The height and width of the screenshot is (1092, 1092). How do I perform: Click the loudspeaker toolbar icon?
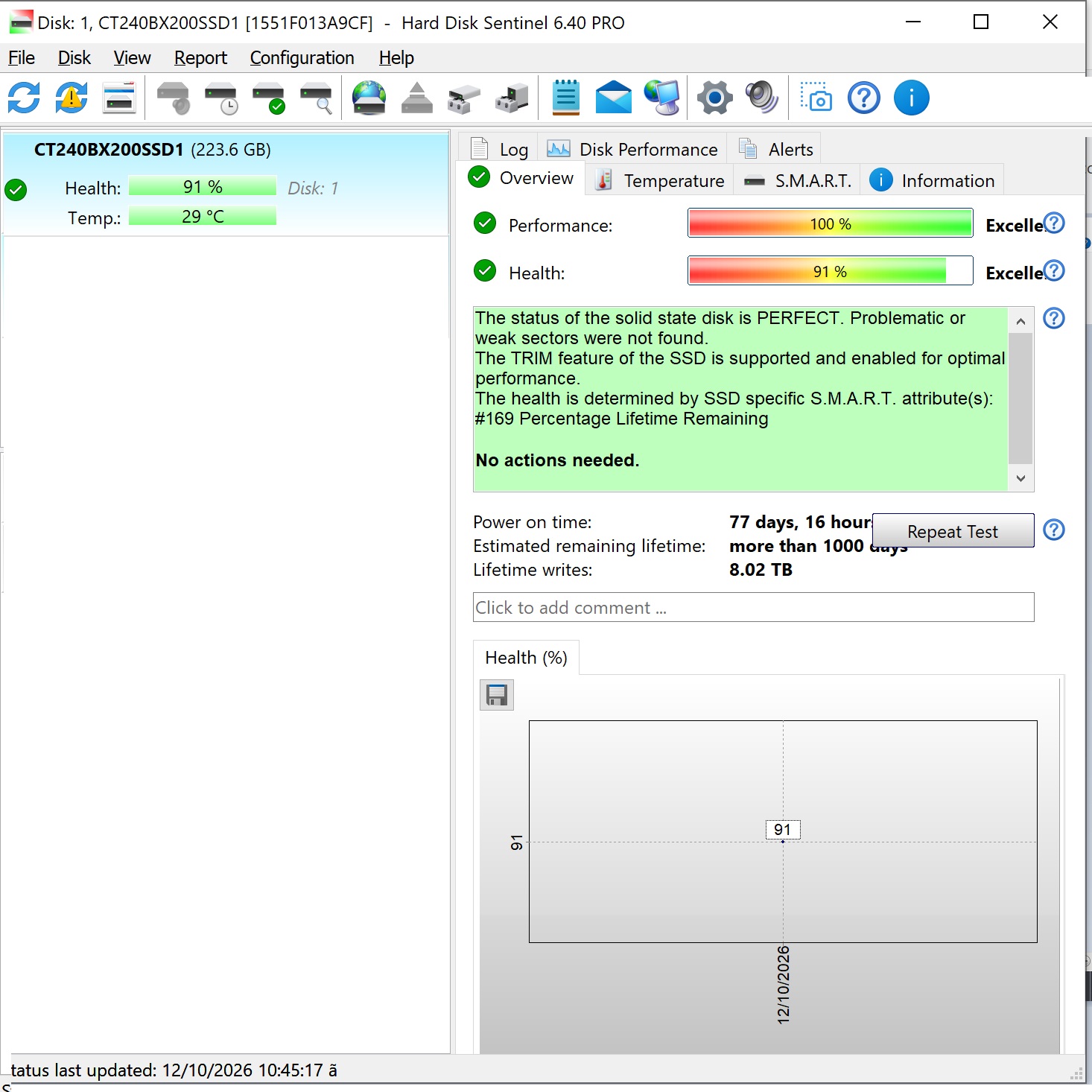762,98
